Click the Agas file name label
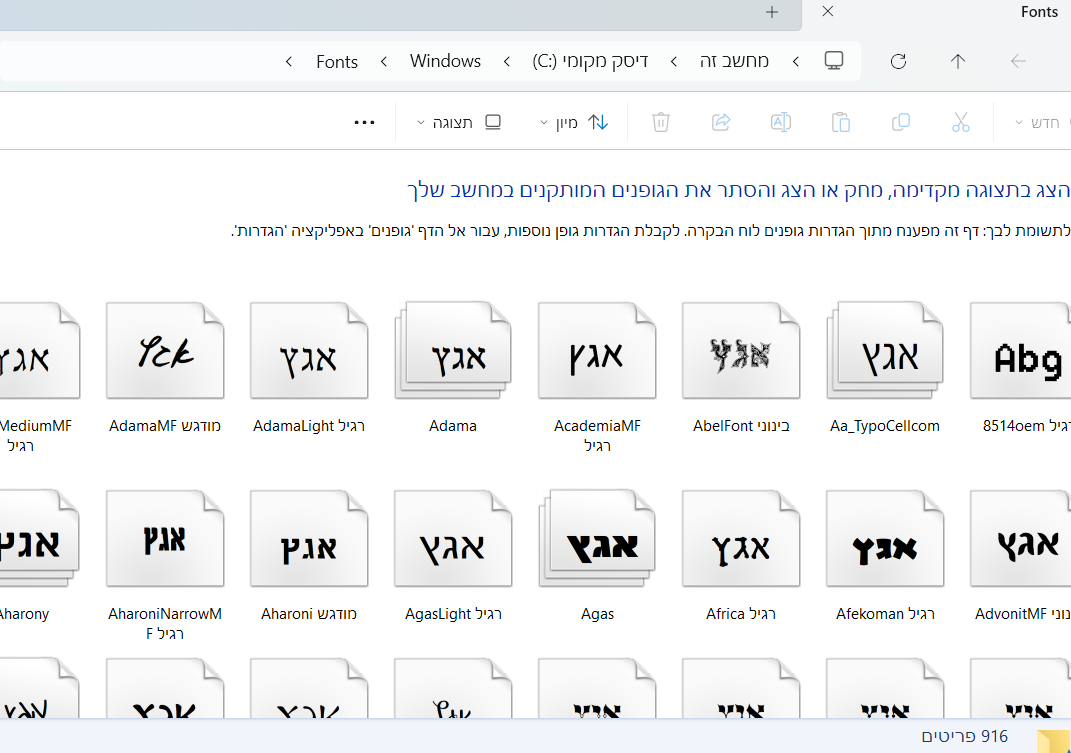 (x=598, y=614)
